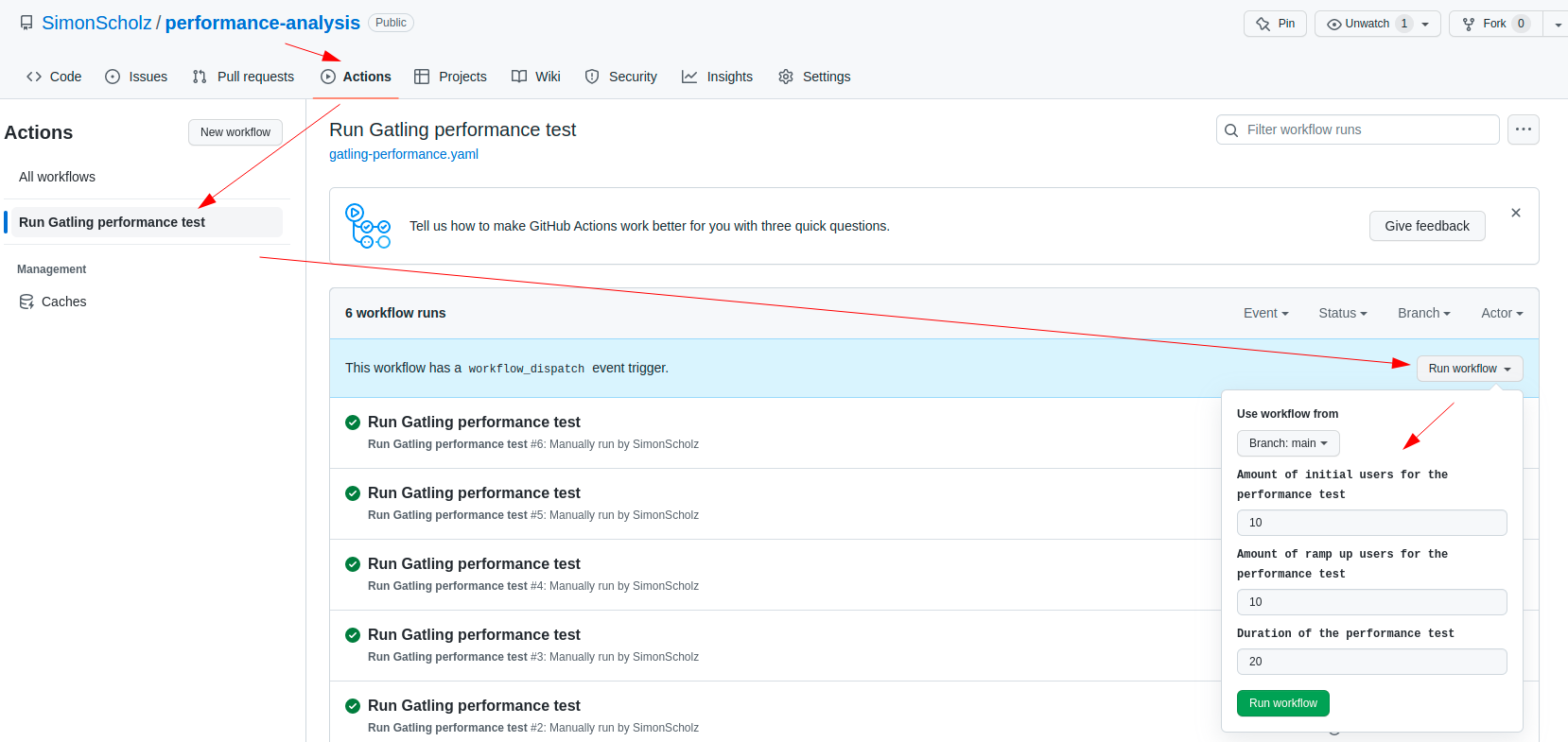Click the success check icon for run #6
Viewport: 1568px width, 742px height.
(353, 423)
